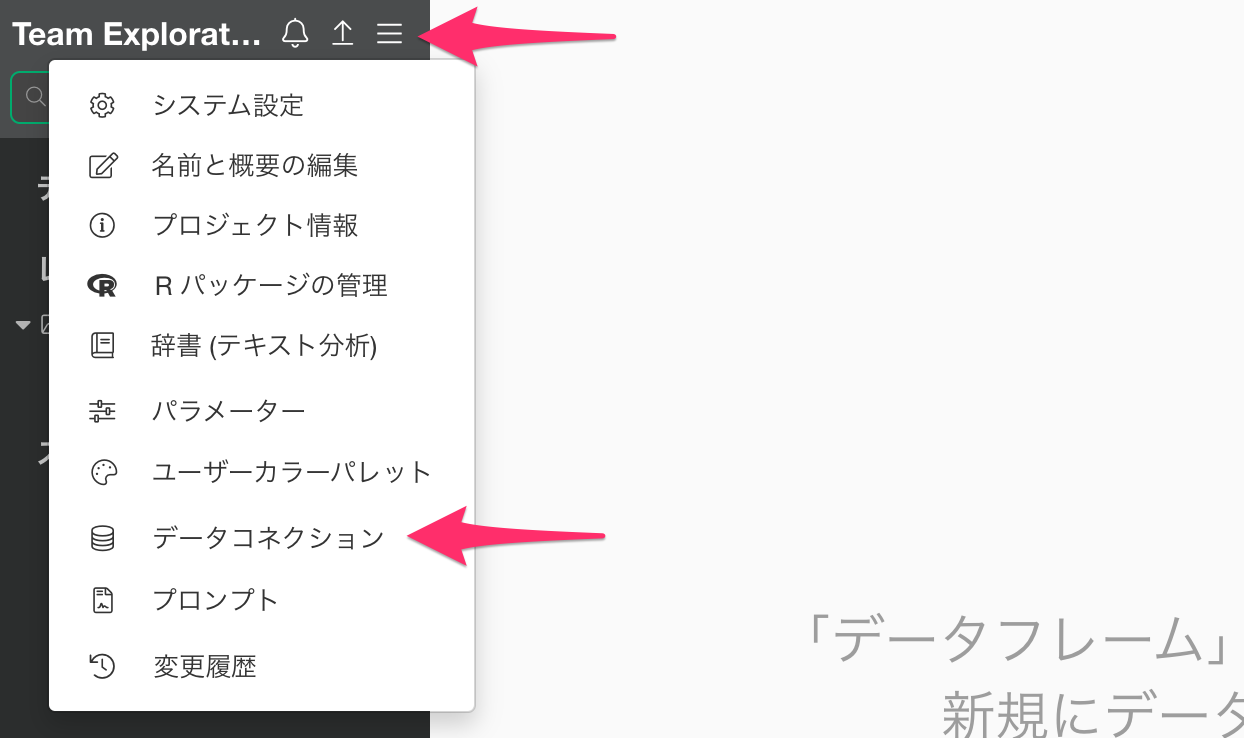This screenshot has width=1244, height=738.
Task: Open 辞書 (テキスト分析) menu entry
Action: 262,346
